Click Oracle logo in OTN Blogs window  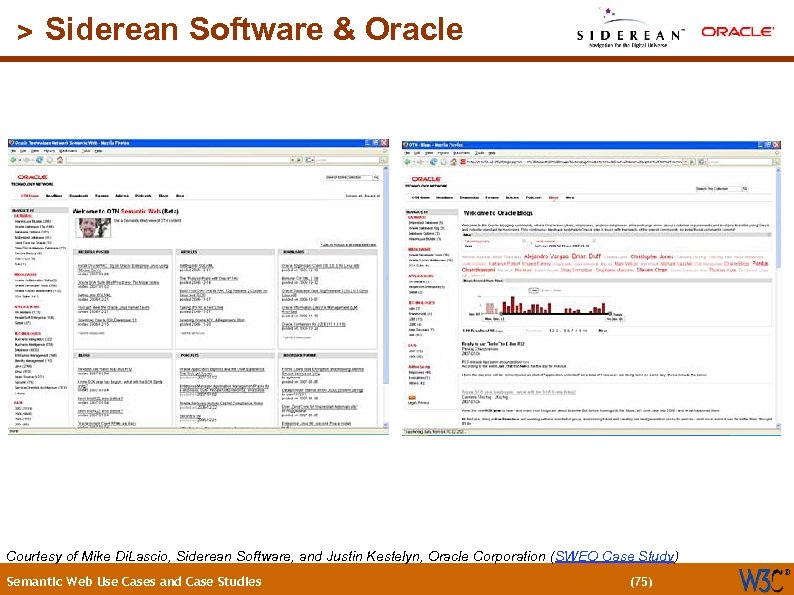pyautogui.click(x=426, y=181)
